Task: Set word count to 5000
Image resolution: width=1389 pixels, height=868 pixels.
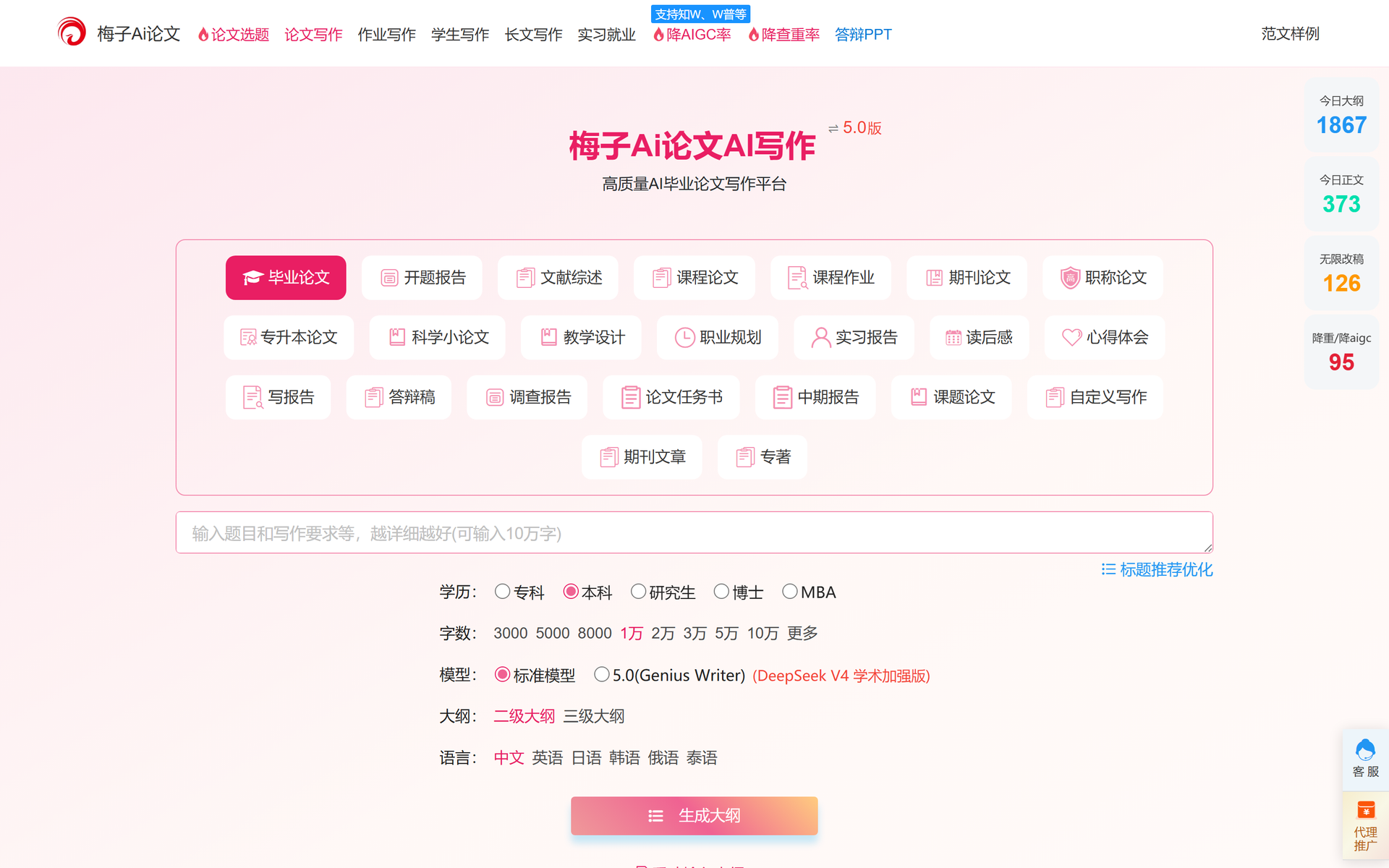Action: (553, 634)
